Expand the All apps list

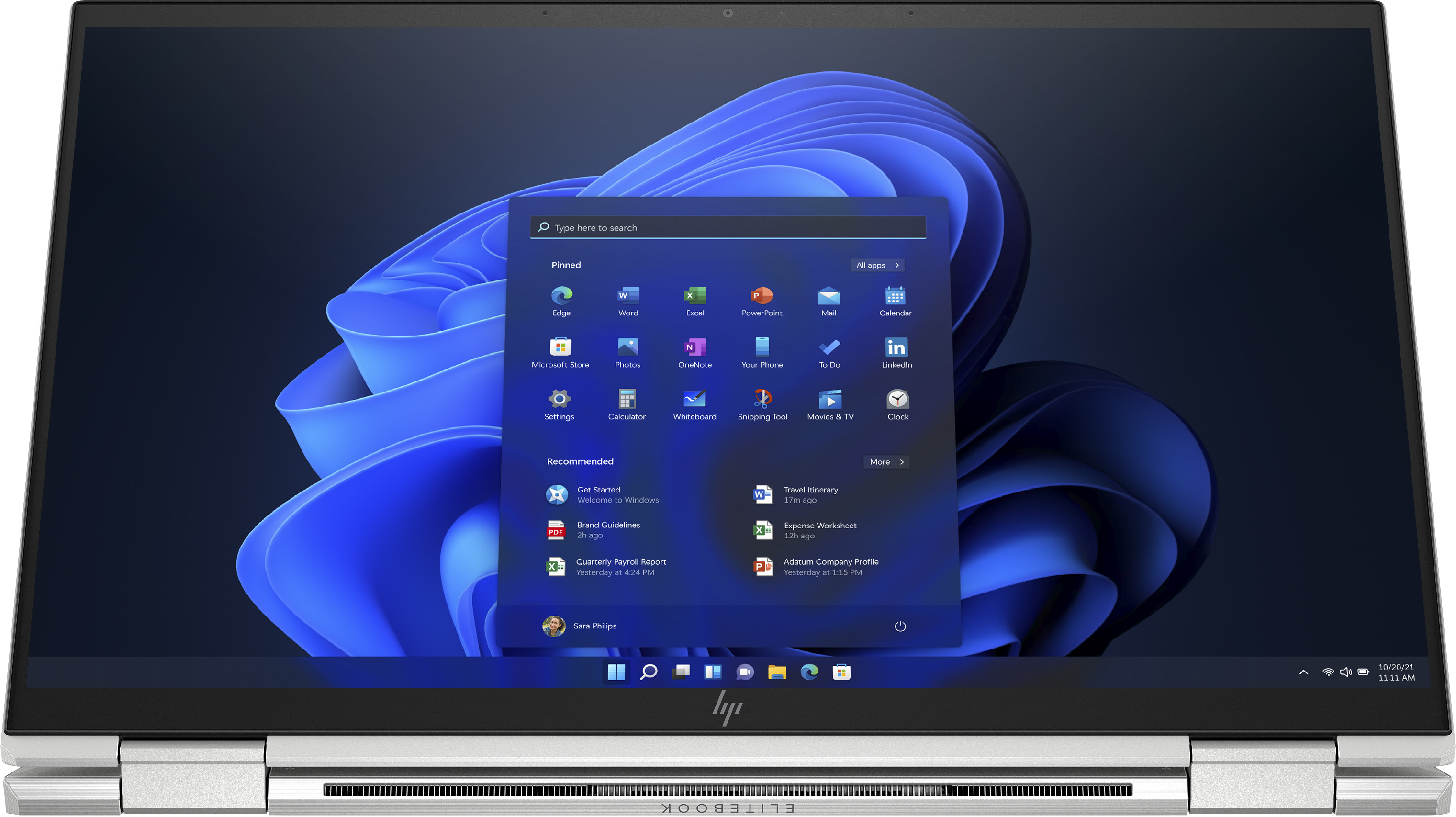(x=877, y=266)
